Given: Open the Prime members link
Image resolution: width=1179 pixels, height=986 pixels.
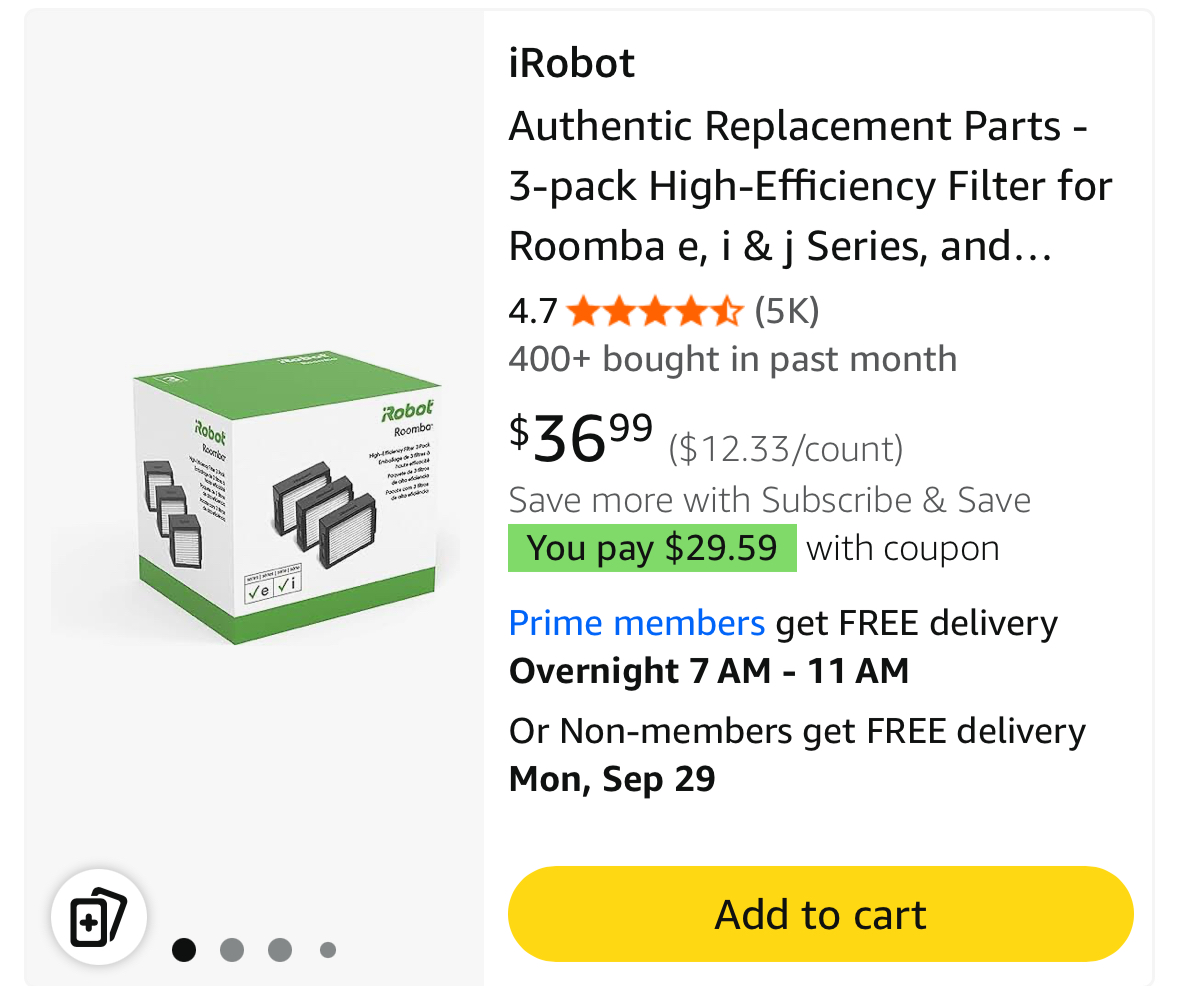Looking at the screenshot, I should pos(636,623).
